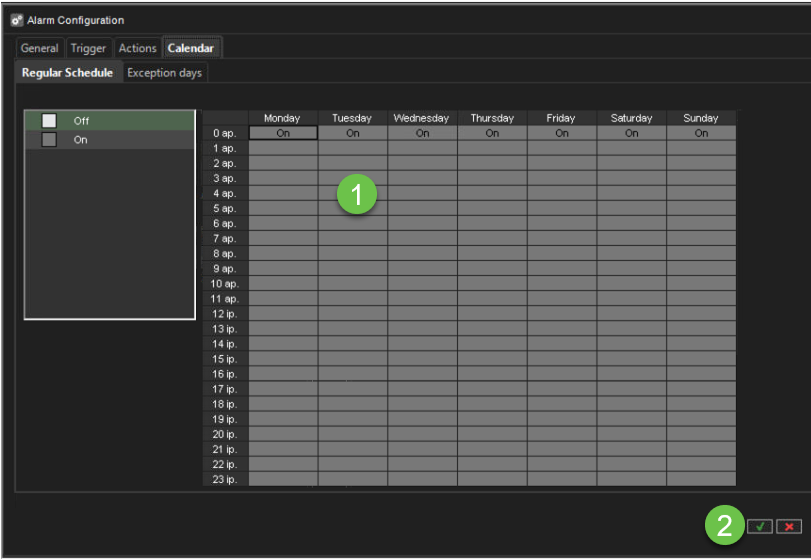Click the red X cancel button
The image size is (811, 560).
pos(789,527)
